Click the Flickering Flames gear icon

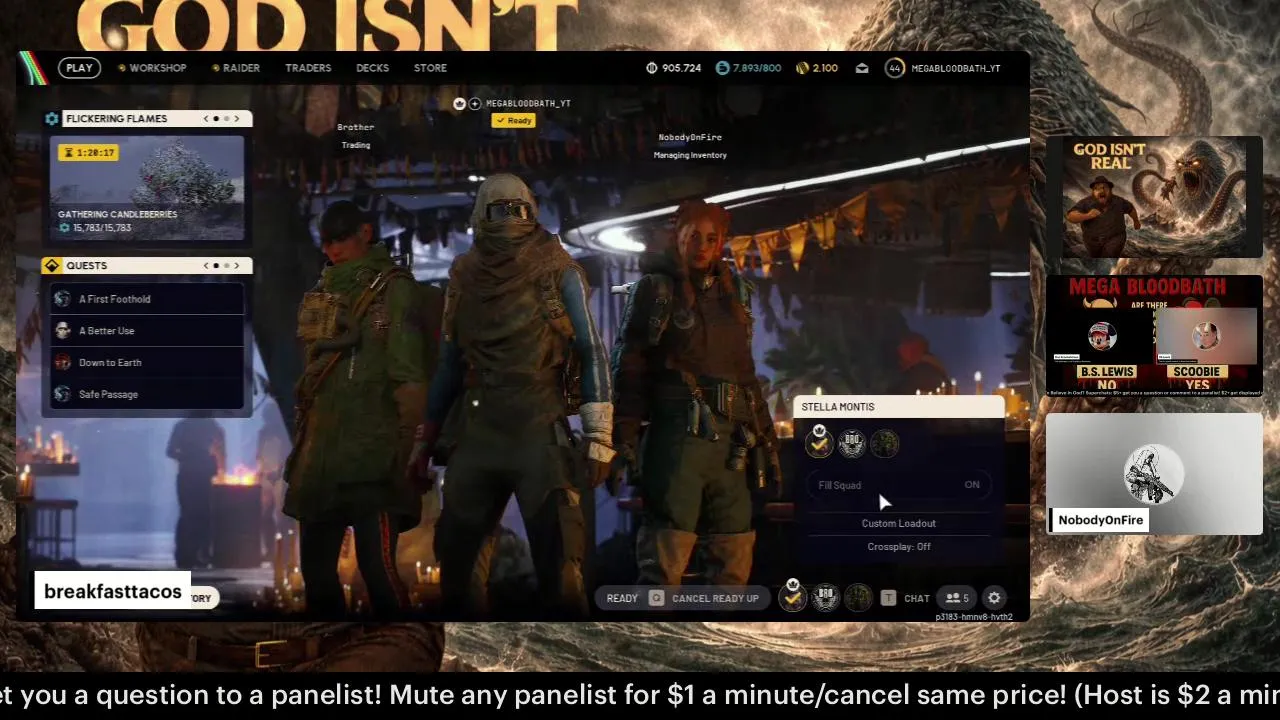point(52,118)
